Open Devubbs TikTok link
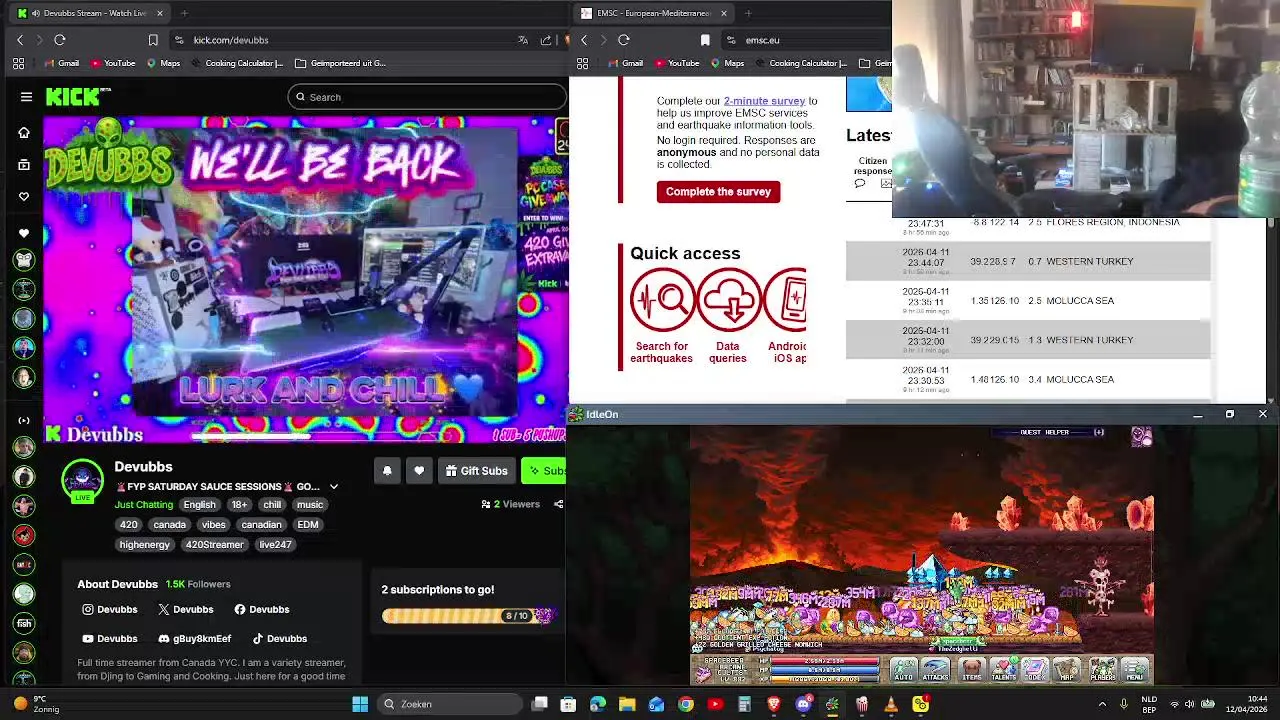 [279, 638]
